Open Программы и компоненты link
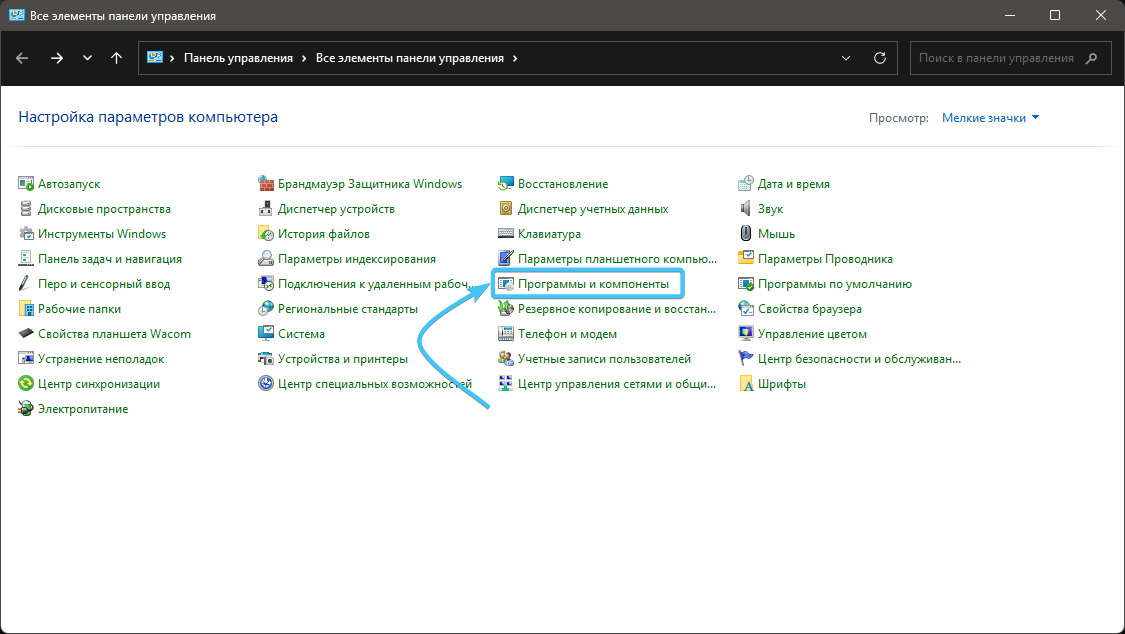 593,284
